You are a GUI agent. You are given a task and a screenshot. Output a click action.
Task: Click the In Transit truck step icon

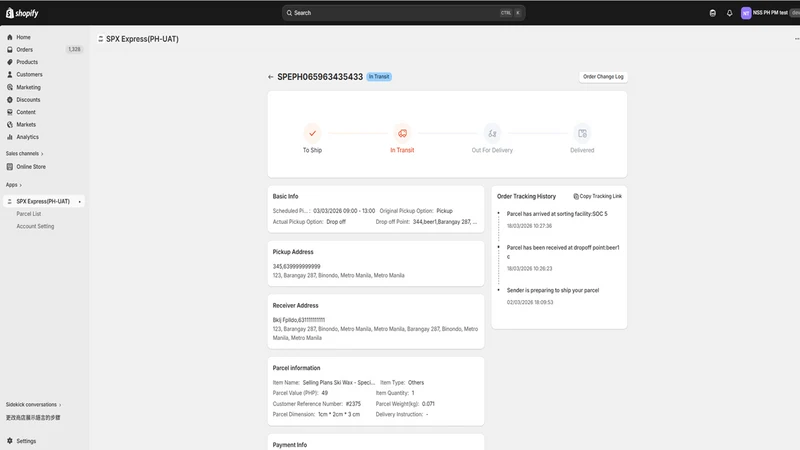402,133
